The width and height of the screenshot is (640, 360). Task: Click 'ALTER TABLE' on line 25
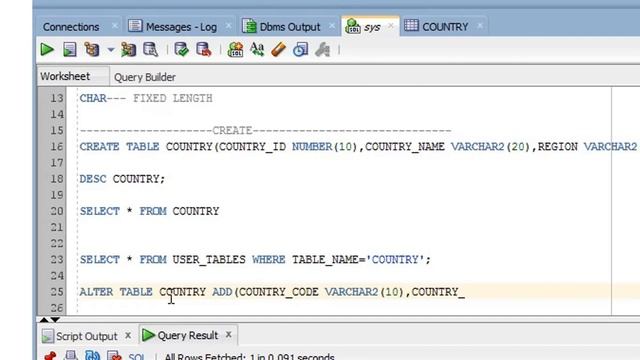tap(116, 292)
